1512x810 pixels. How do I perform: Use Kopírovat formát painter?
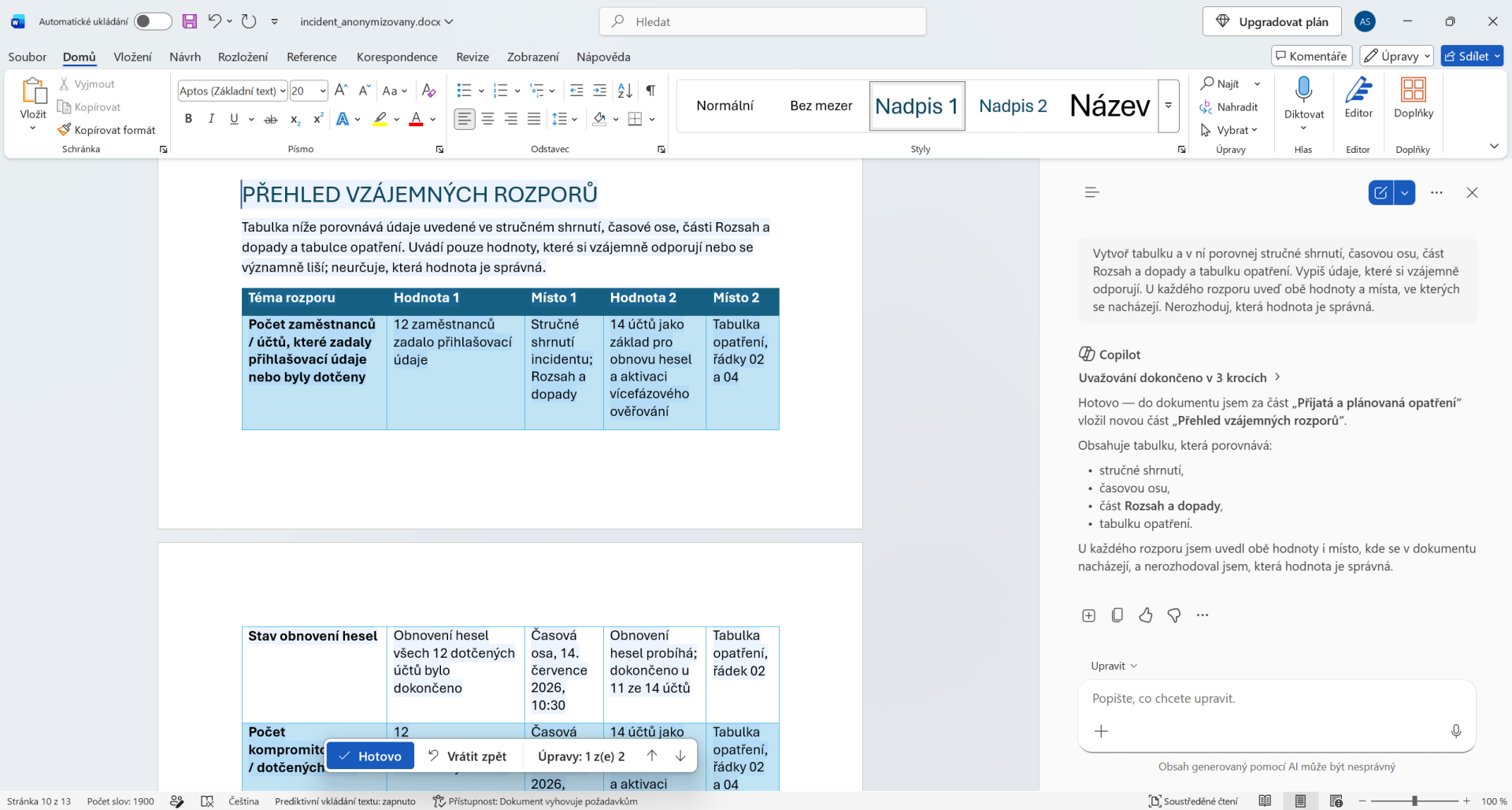tap(107, 130)
